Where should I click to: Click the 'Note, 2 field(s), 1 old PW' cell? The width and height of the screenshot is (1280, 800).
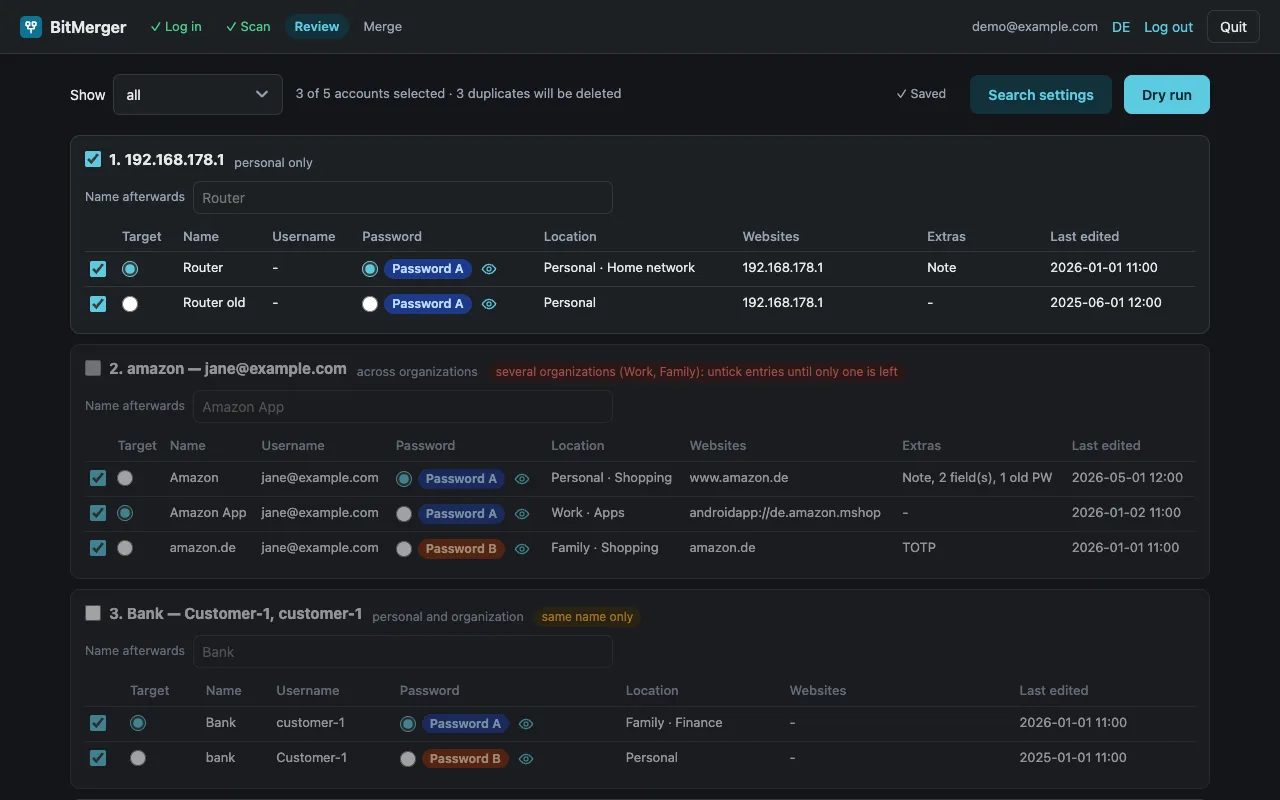977,478
